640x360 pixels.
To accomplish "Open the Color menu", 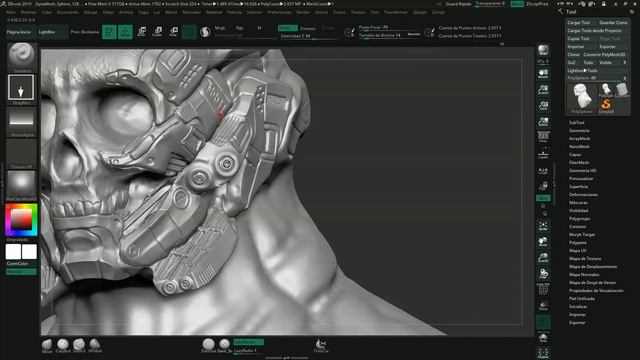I will pos(47,13).
